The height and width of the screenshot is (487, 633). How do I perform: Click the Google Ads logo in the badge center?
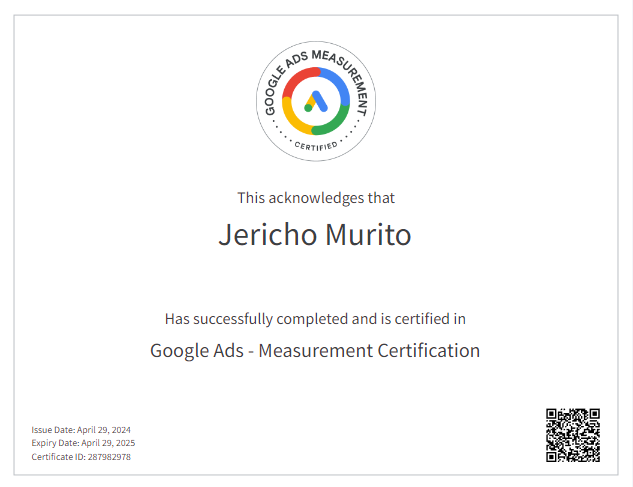315,101
